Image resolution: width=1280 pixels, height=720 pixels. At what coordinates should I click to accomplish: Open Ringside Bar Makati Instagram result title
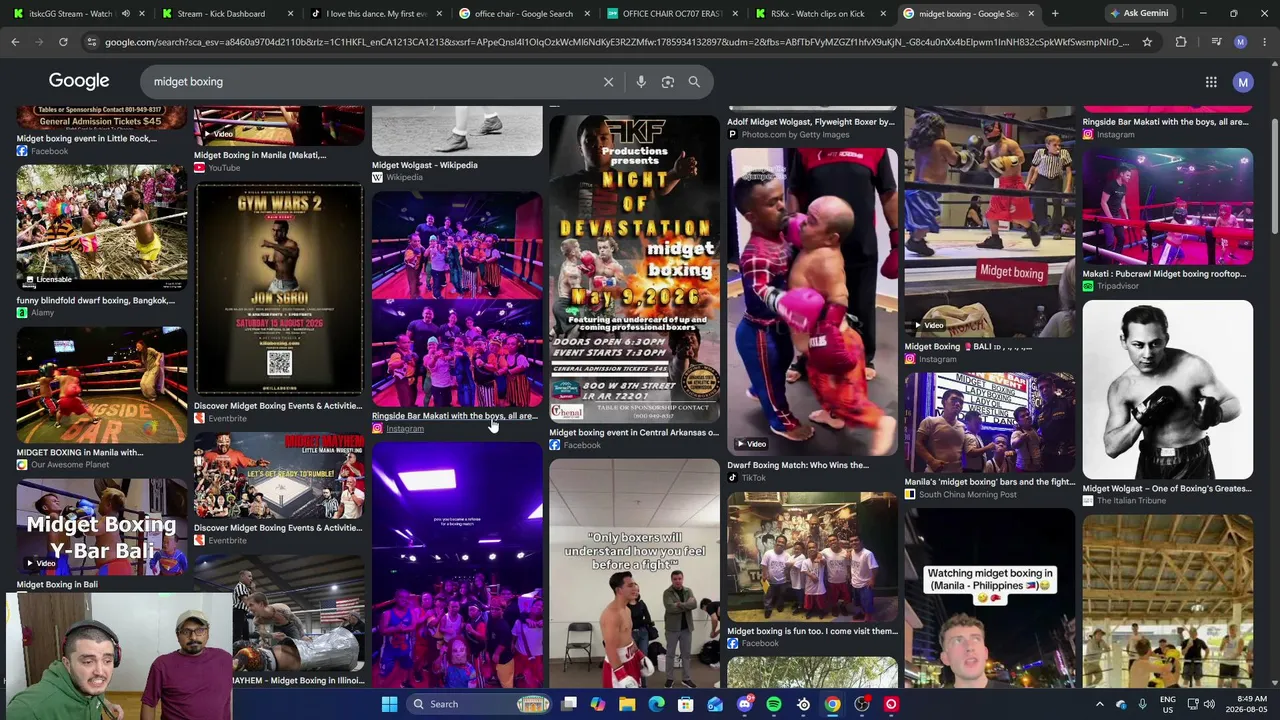(x=454, y=416)
